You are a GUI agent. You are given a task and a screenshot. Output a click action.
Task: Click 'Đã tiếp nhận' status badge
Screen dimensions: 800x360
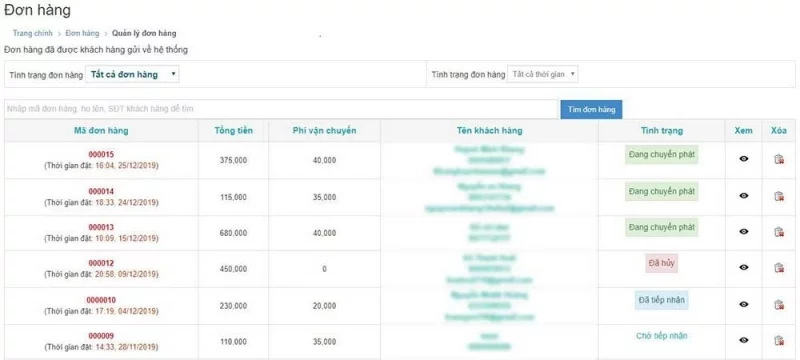pos(661,300)
